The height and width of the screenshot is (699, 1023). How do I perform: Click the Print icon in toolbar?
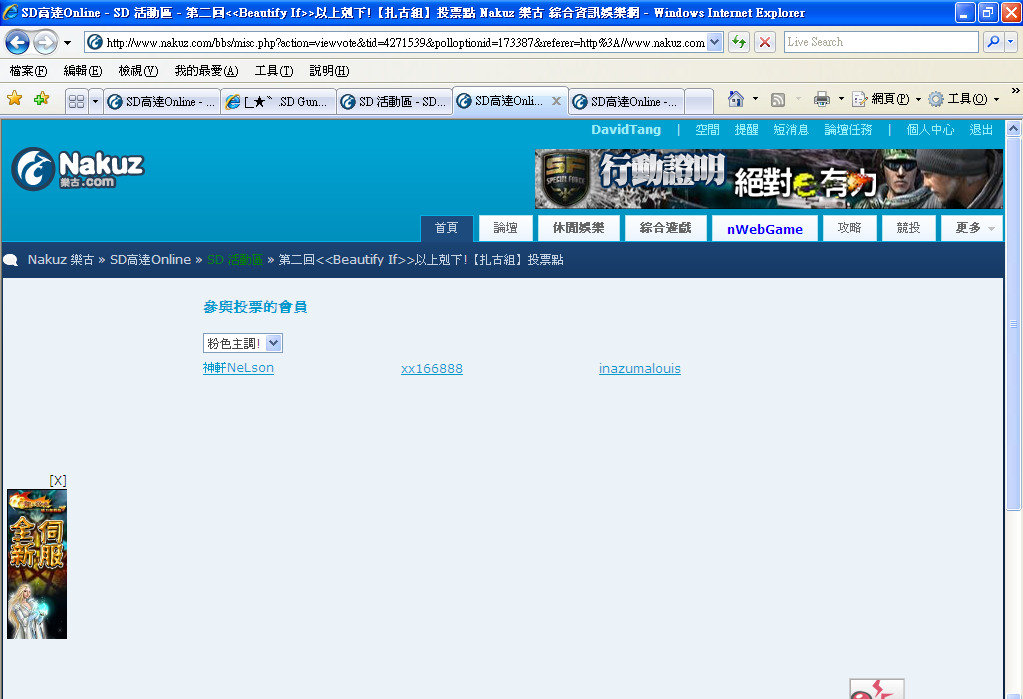(821, 99)
